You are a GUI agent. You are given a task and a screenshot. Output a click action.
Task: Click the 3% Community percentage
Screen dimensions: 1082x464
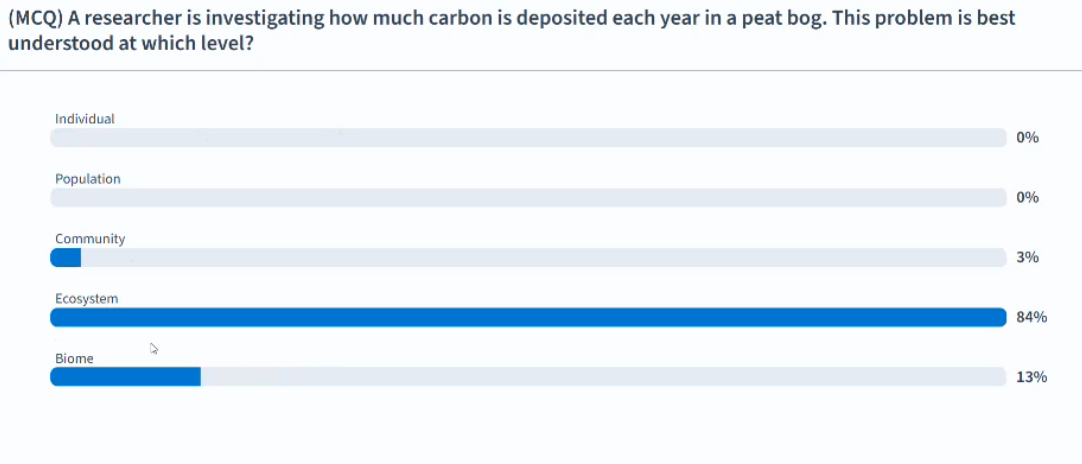[1027, 258]
